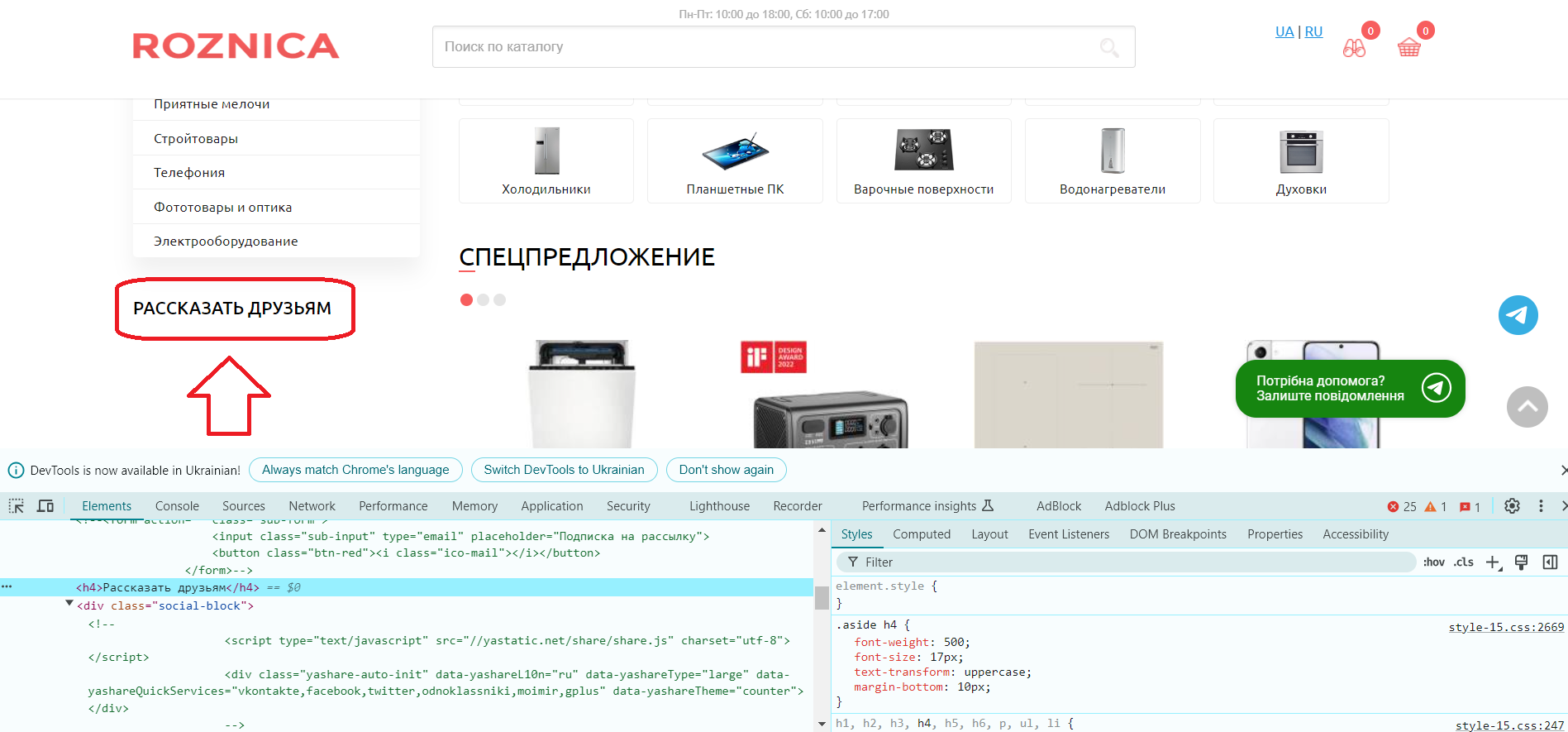The width and height of the screenshot is (1568, 732).
Task: Click Switch DevTools to Ukrainian button
Action: [564, 470]
